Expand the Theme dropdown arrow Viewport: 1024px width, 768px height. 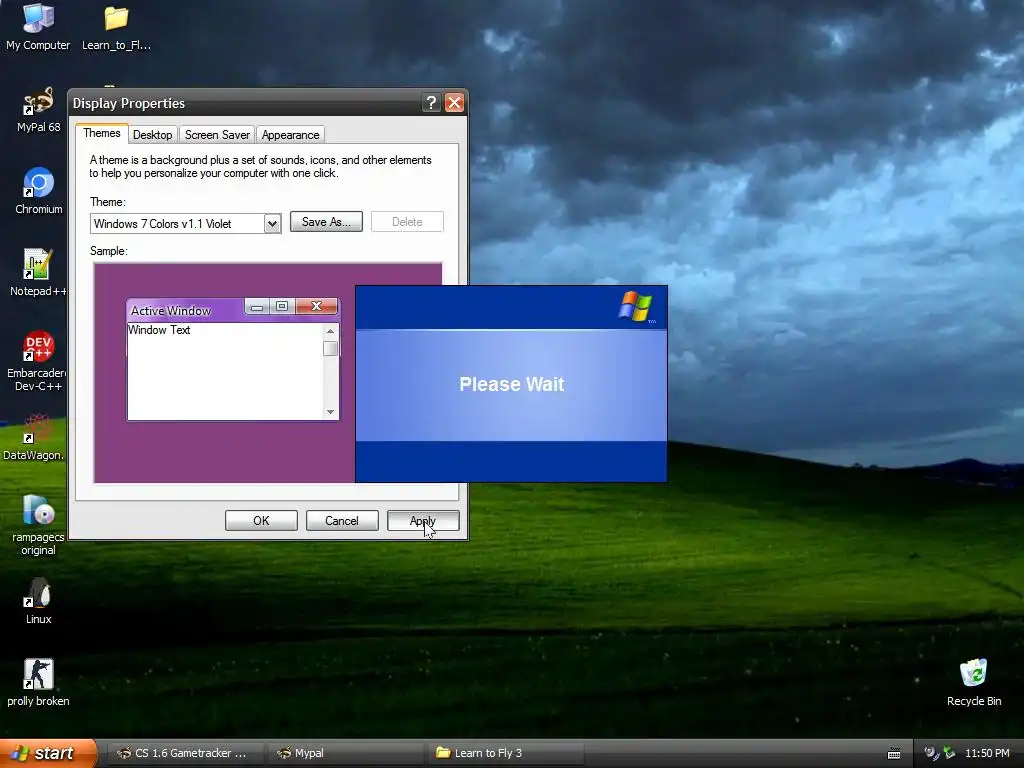tap(272, 224)
